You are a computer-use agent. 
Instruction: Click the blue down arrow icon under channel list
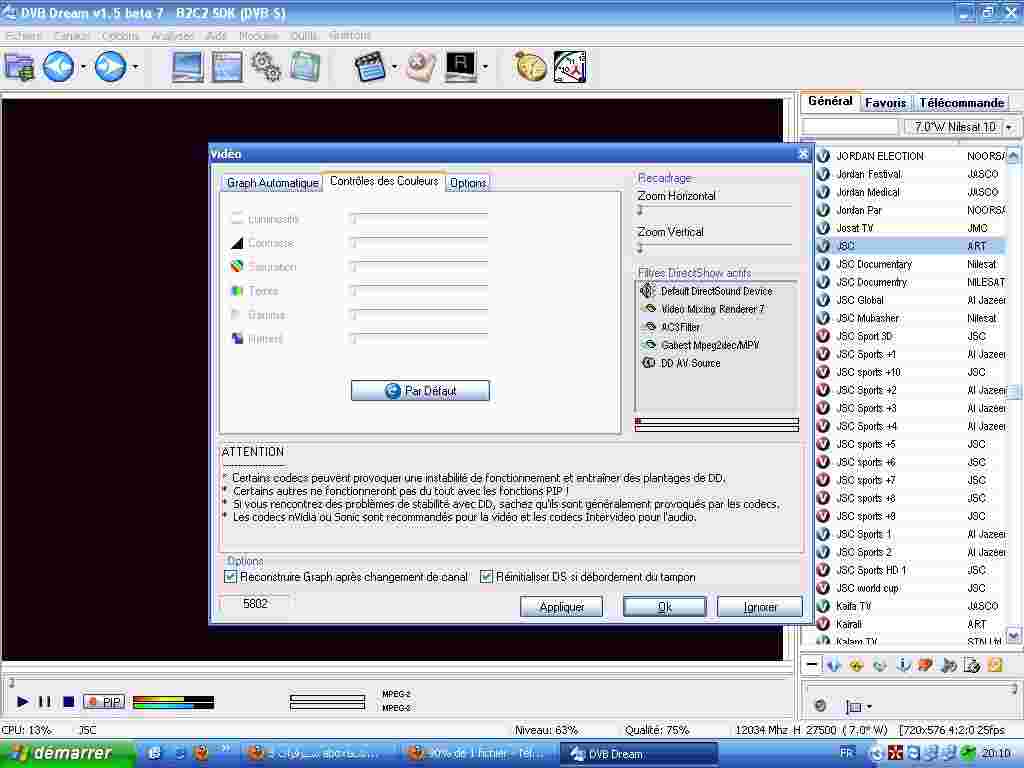point(833,665)
